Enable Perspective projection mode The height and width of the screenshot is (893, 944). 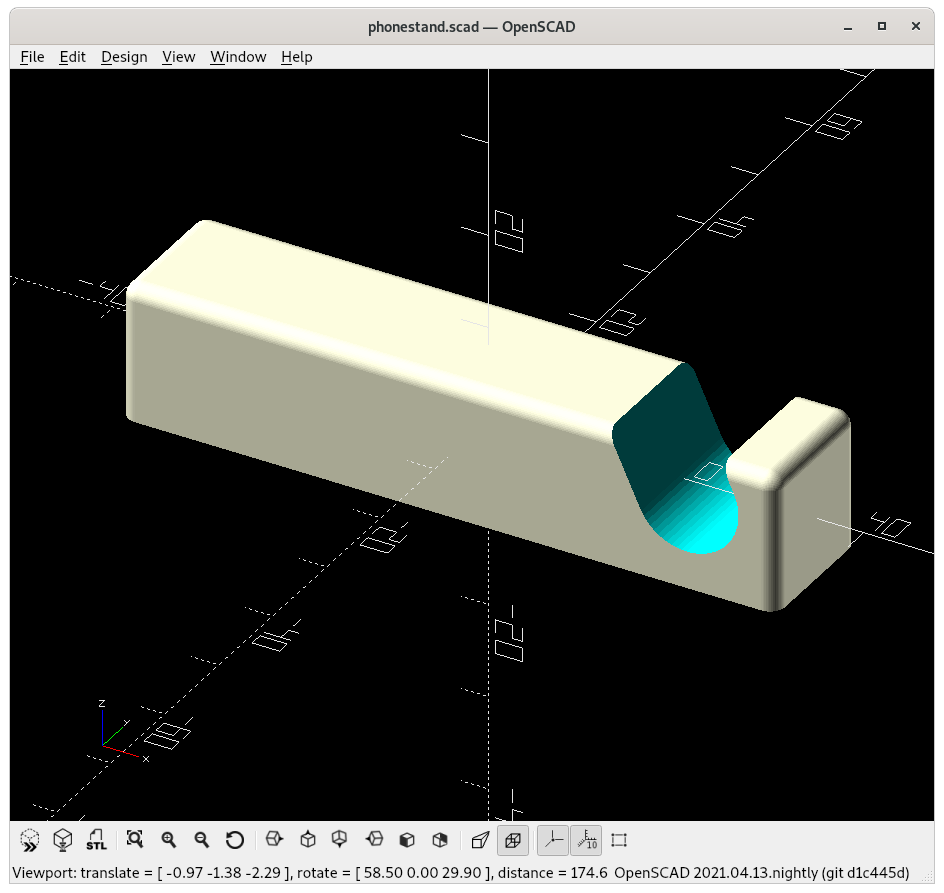pos(480,840)
